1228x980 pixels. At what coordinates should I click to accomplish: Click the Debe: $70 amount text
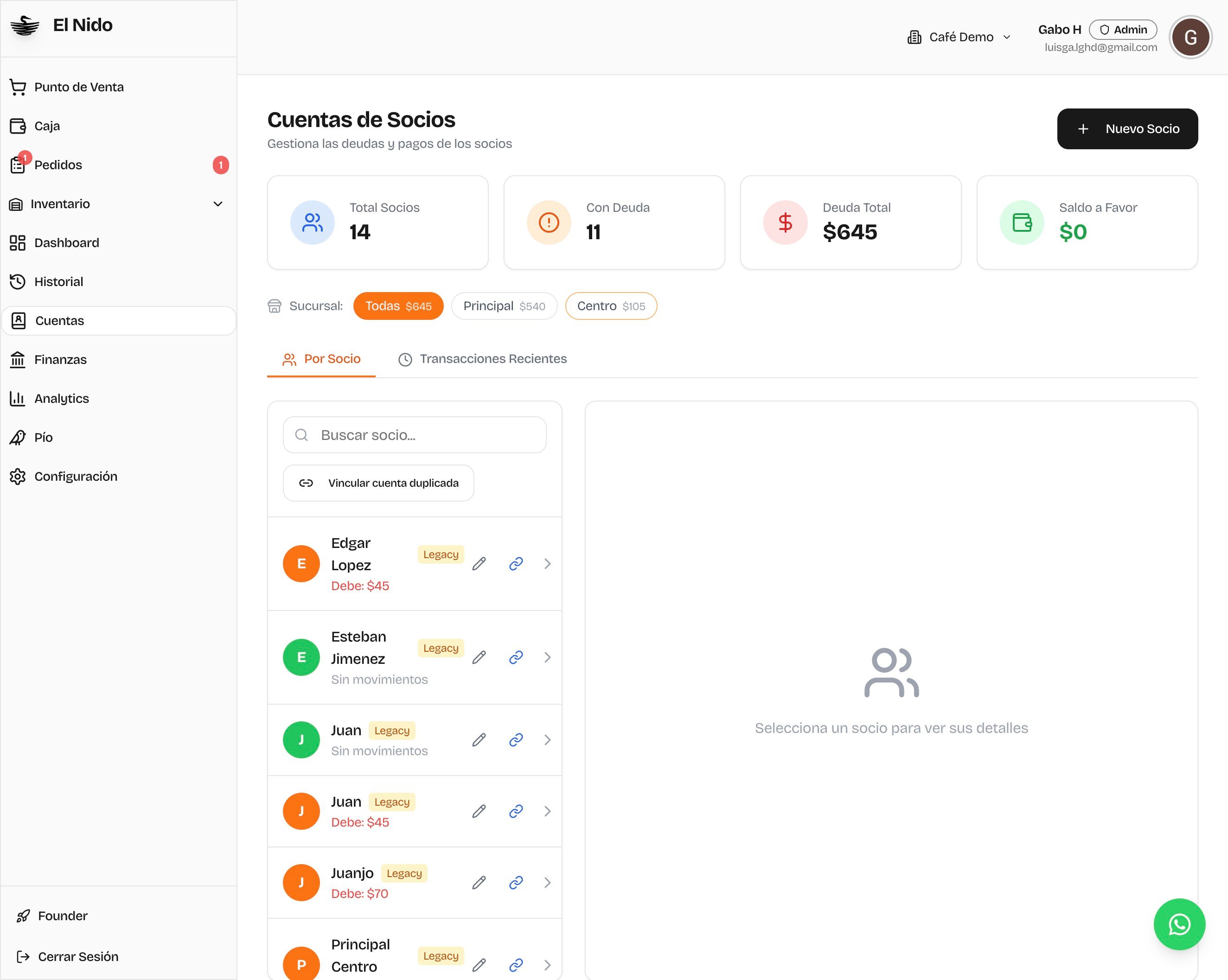(x=359, y=893)
